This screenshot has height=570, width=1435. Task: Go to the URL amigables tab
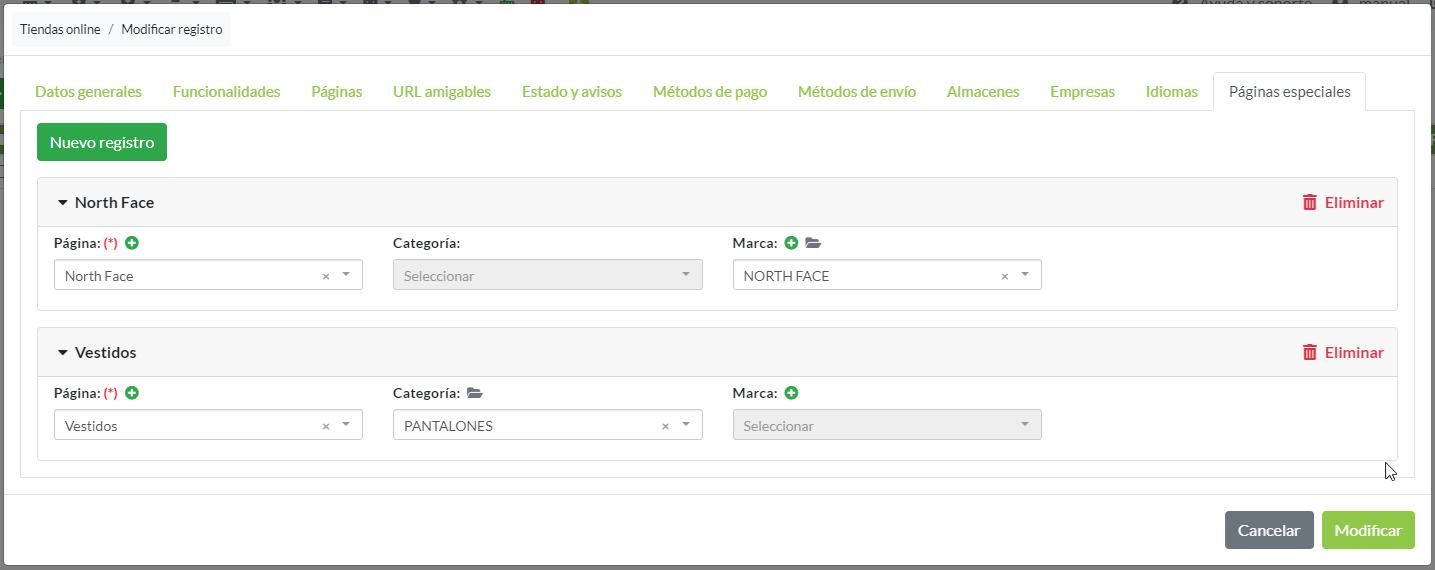(442, 92)
